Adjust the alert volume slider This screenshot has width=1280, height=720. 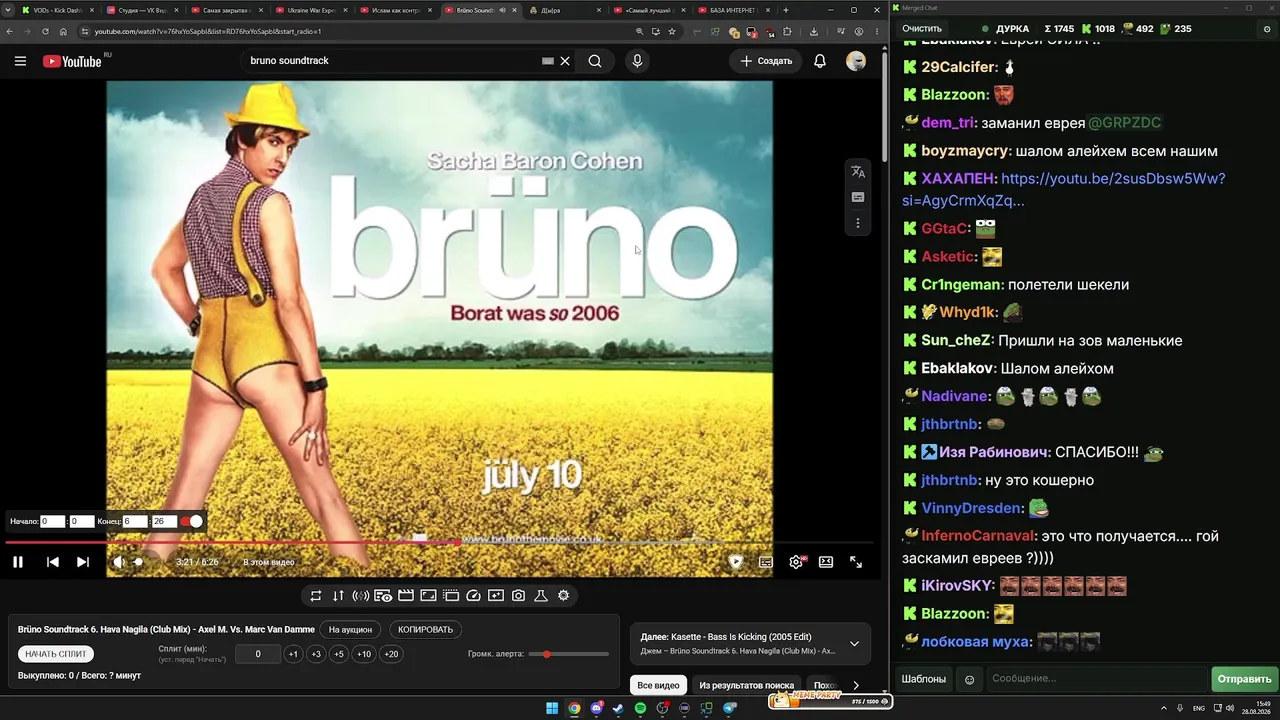[x=569, y=654]
